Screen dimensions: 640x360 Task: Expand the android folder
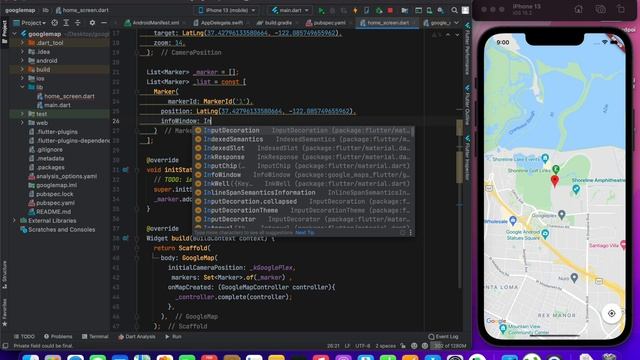point(22,60)
